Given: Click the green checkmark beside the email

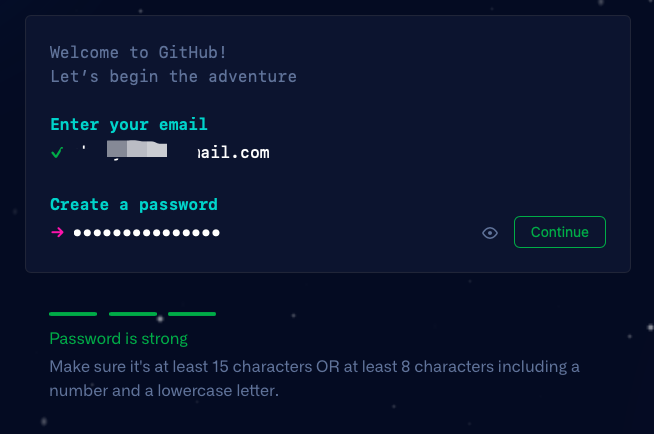Looking at the screenshot, I should (57, 153).
